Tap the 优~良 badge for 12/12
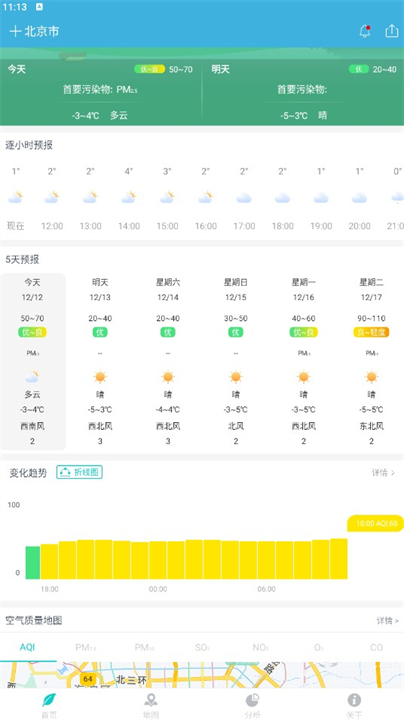This screenshot has height=720, width=404. tap(33, 332)
